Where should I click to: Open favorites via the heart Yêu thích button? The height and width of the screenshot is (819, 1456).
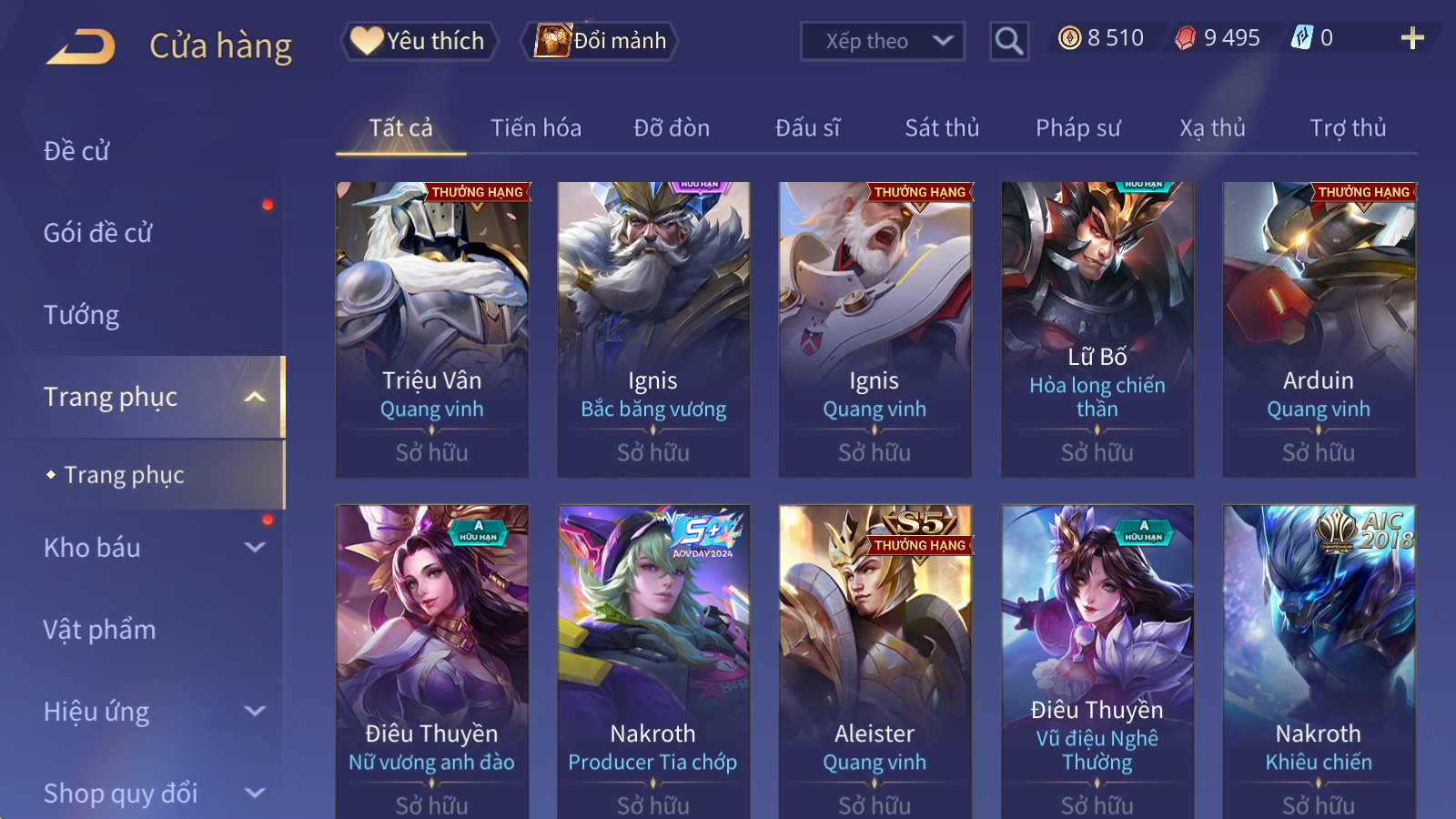[420, 41]
